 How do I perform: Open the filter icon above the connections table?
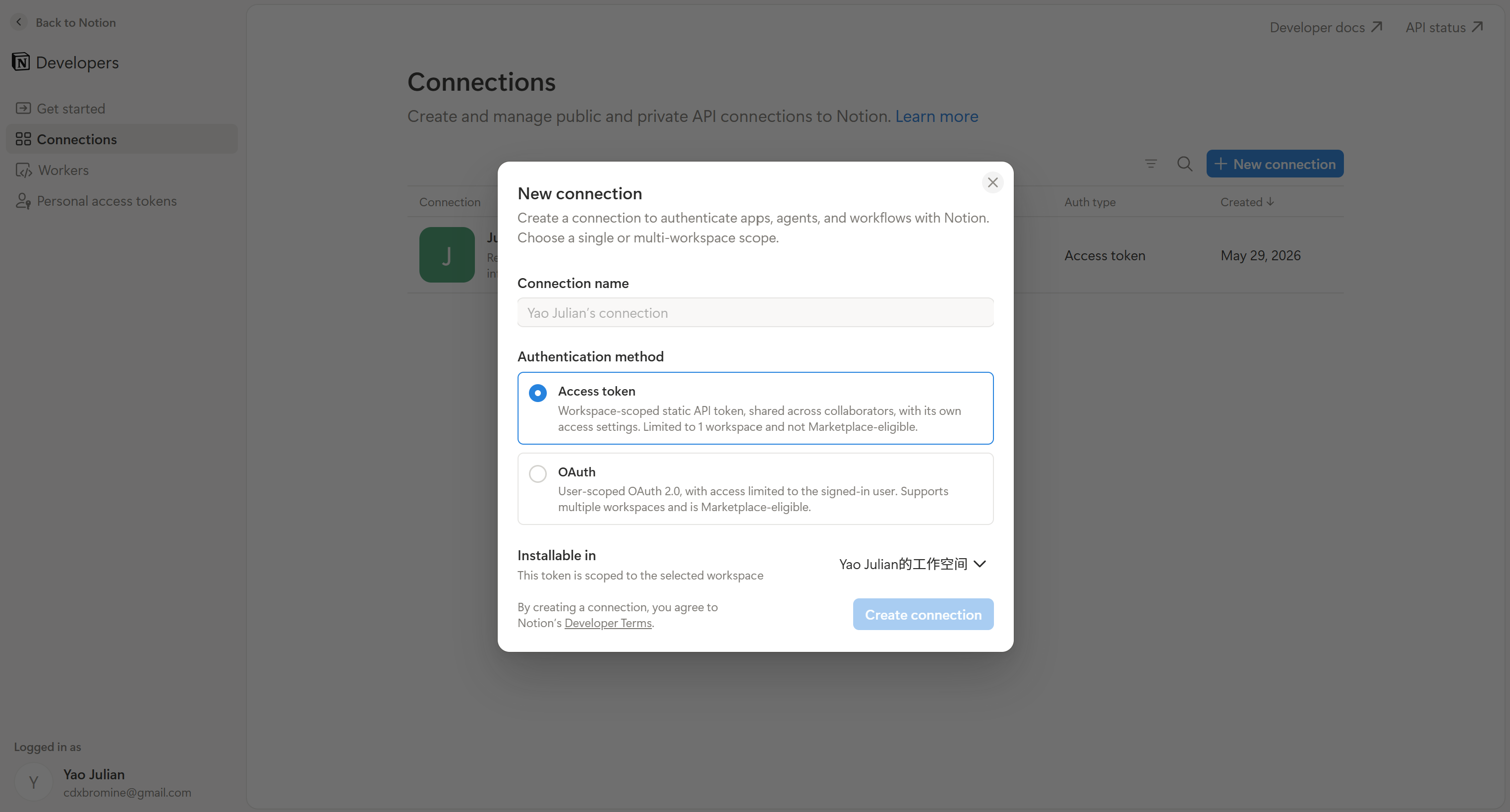pyautogui.click(x=1151, y=164)
